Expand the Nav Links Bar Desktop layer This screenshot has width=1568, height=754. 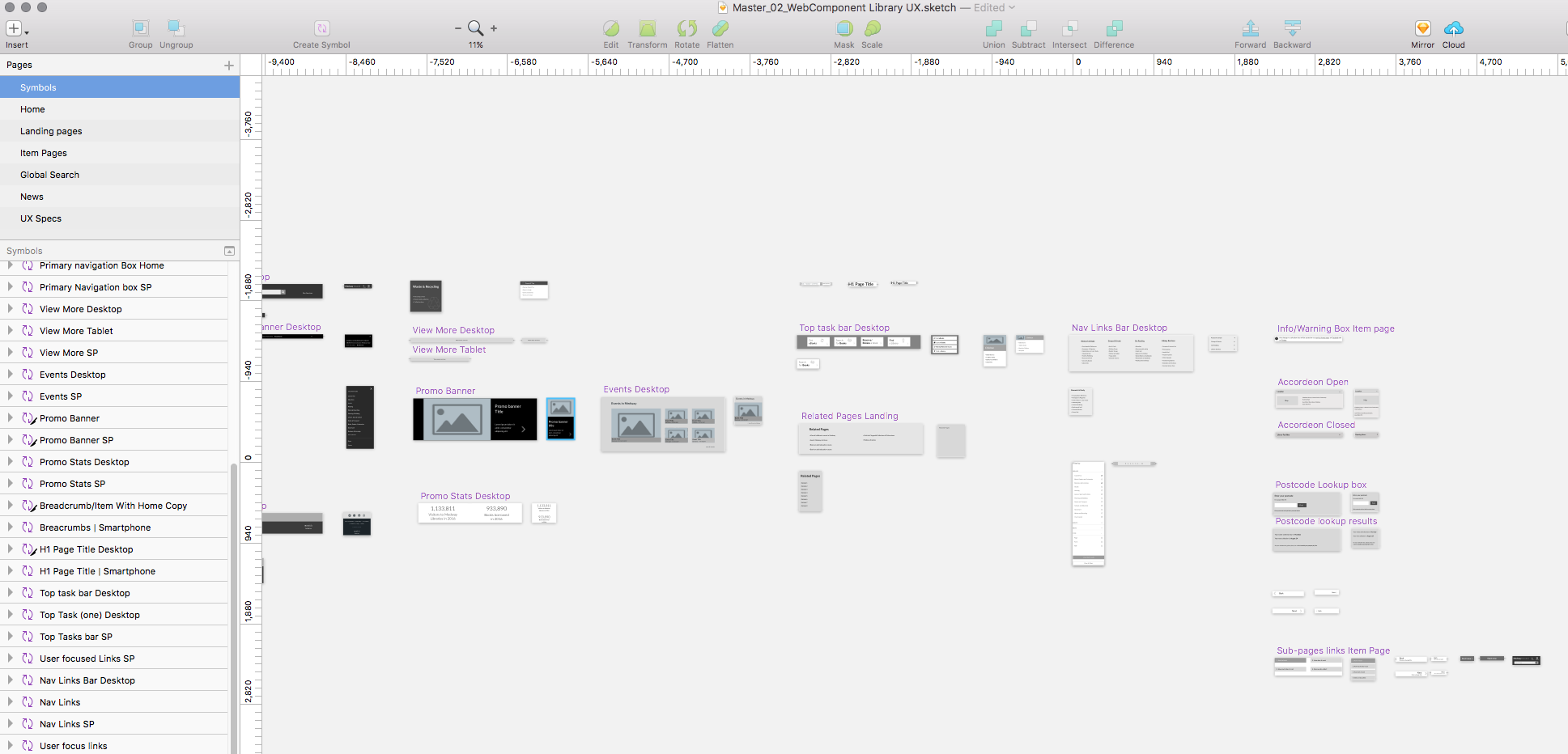click(10, 680)
